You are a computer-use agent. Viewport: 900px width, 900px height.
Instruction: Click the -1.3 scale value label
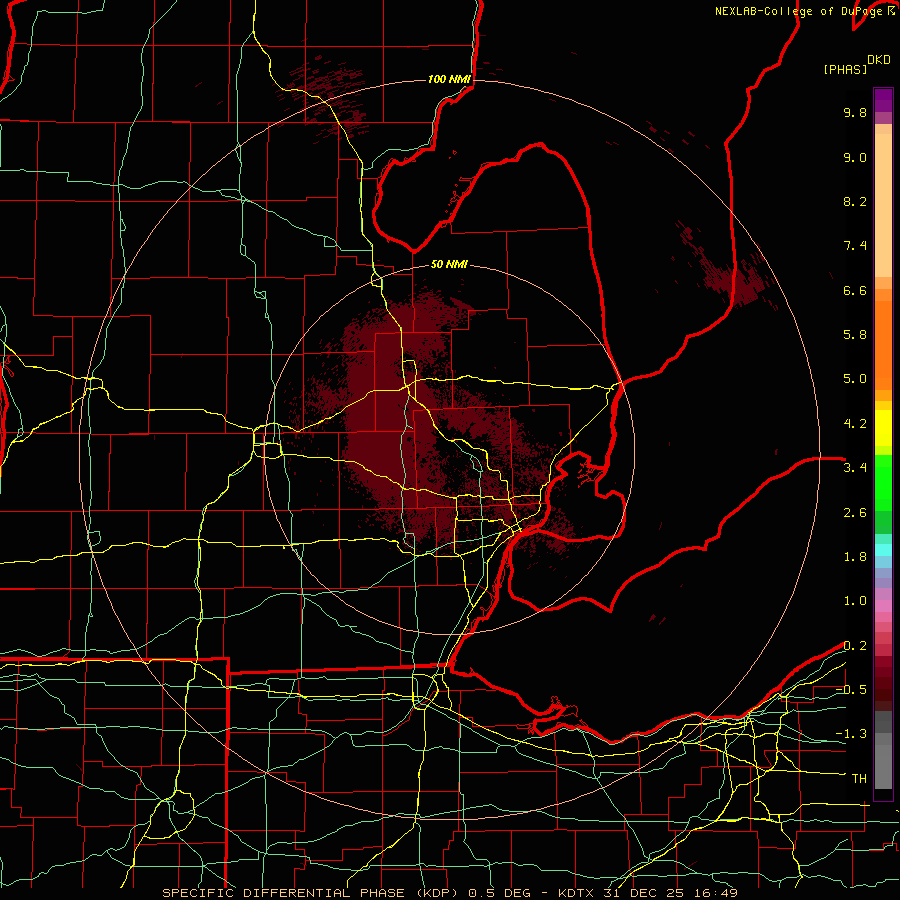click(851, 734)
